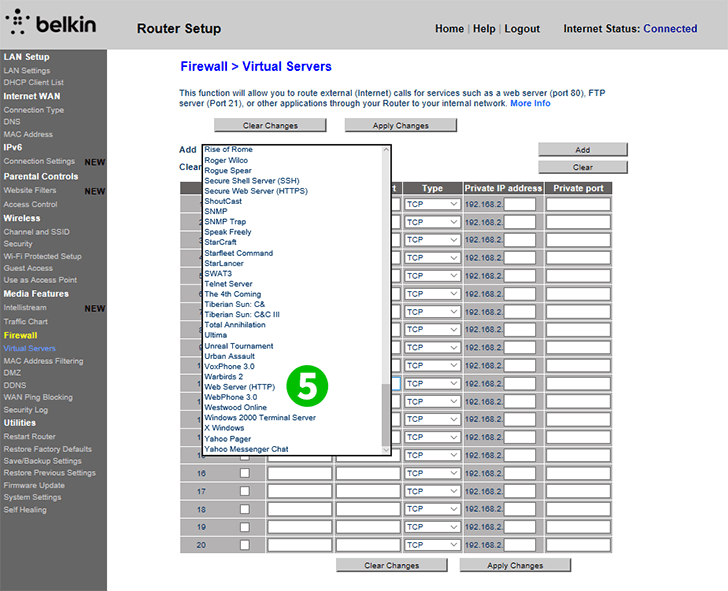Go to the DNS settings page
The width and height of the screenshot is (728, 591).
click(x=12, y=122)
